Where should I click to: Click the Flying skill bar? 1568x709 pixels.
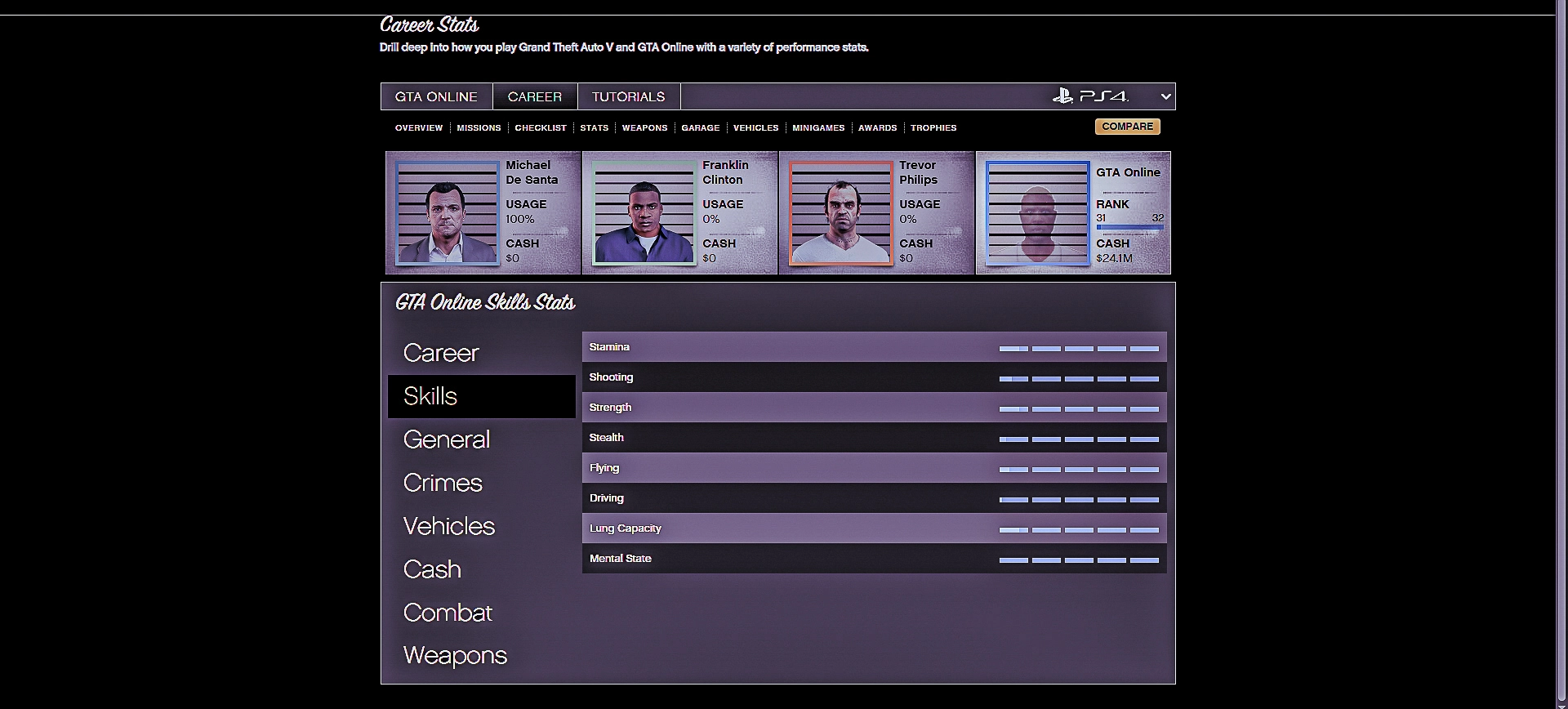(x=1079, y=470)
